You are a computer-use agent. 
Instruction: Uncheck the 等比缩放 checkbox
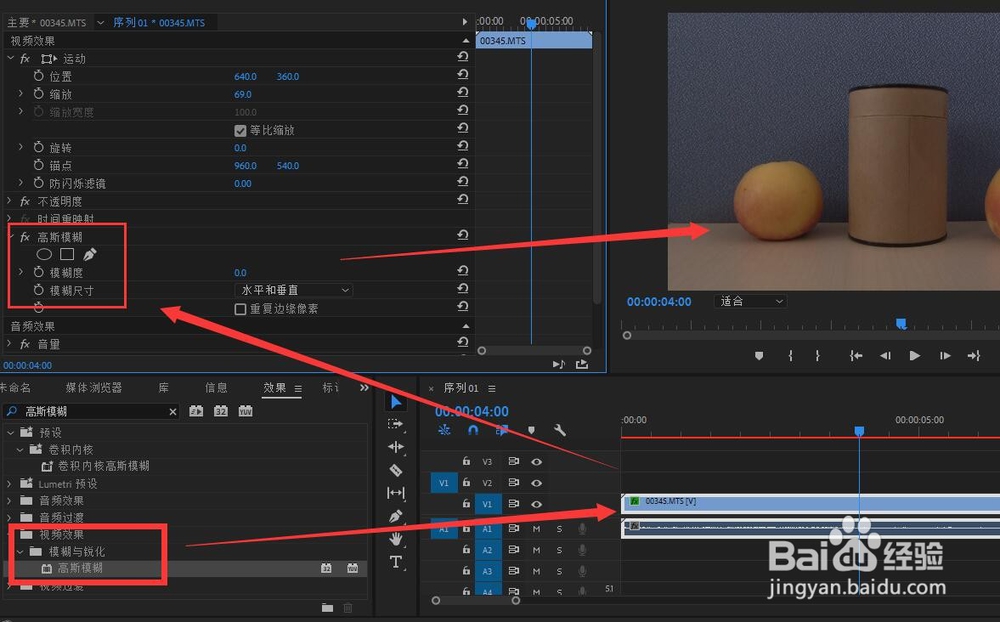(x=242, y=129)
